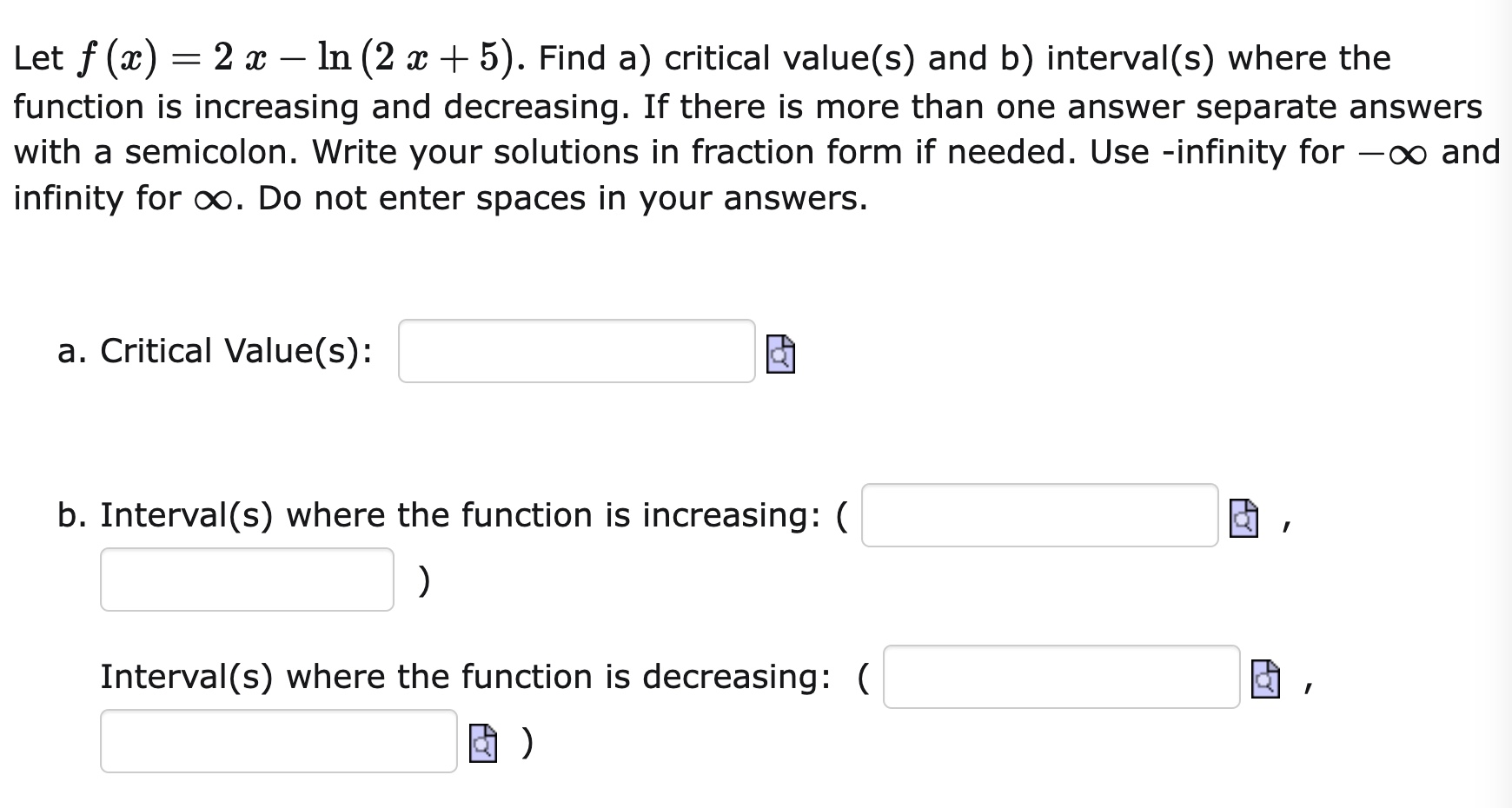The image size is (1512, 808).
Task: Focus the empty box under increasing interval line
Action: coord(247,579)
